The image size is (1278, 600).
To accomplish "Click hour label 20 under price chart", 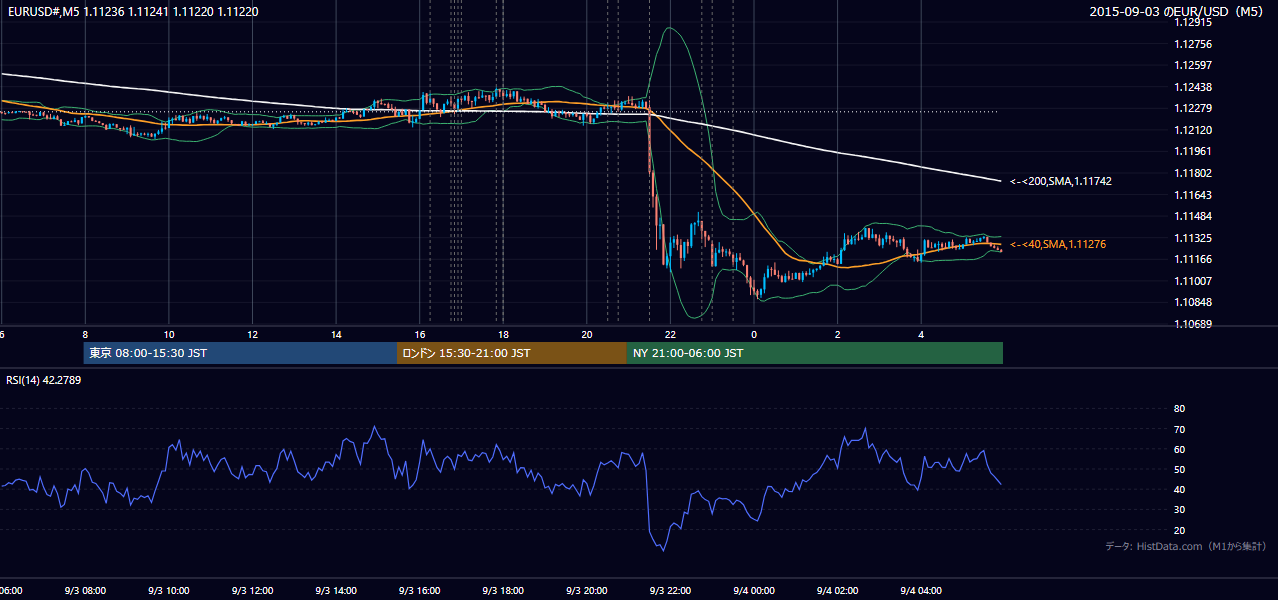I will click(x=587, y=334).
